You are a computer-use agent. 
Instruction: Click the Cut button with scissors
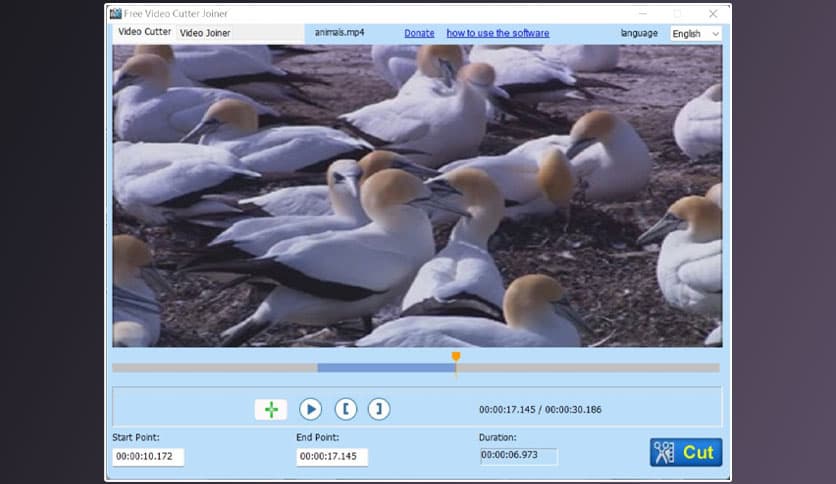pyautogui.click(x=686, y=452)
